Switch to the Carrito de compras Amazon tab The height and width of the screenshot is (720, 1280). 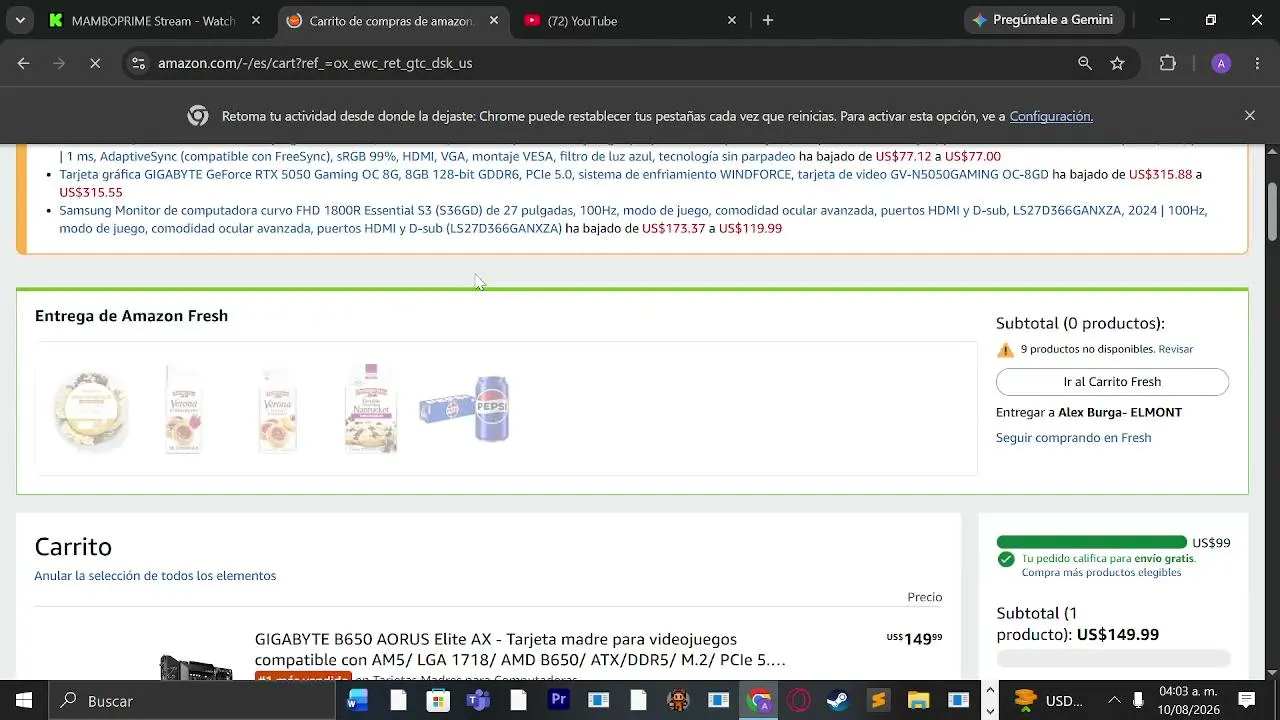point(390,20)
